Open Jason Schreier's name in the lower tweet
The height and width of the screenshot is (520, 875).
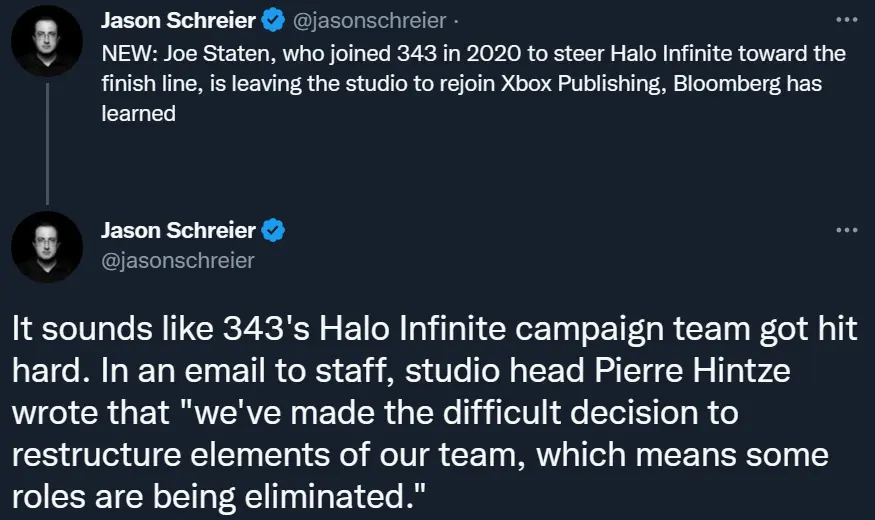pyautogui.click(x=179, y=231)
